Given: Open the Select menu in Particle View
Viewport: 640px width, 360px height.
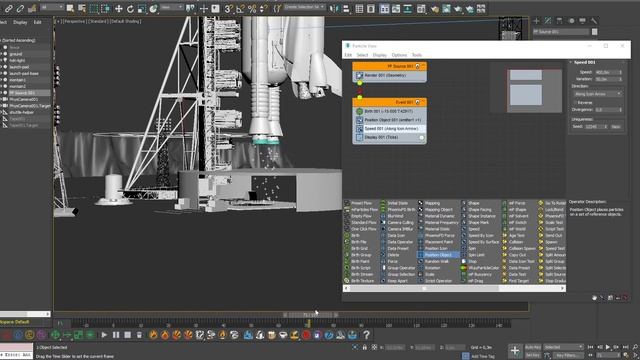Looking at the screenshot, I should click(x=362, y=55).
